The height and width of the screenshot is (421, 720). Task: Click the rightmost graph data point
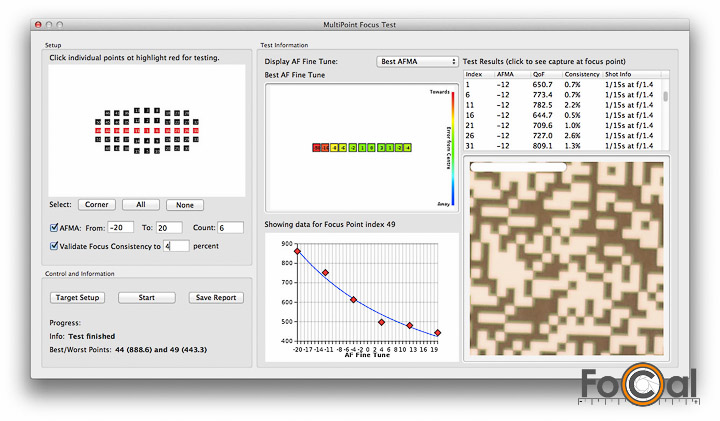click(438, 333)
